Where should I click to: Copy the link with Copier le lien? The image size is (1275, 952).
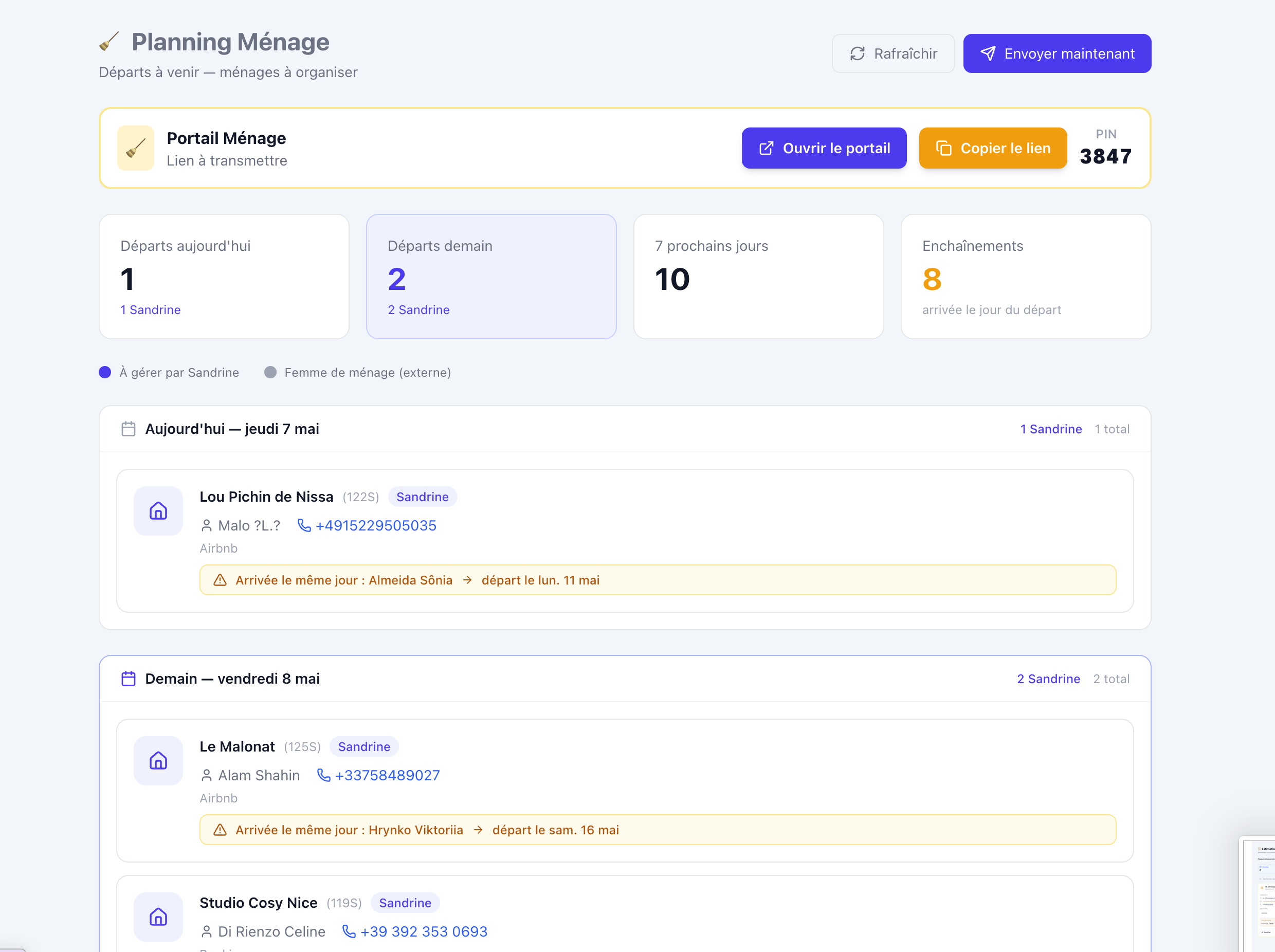pos(993,148)
